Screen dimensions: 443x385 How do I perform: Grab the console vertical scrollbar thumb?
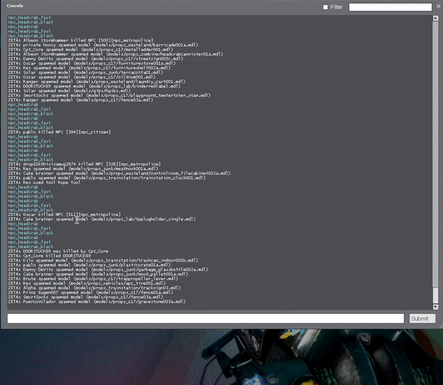435,295
